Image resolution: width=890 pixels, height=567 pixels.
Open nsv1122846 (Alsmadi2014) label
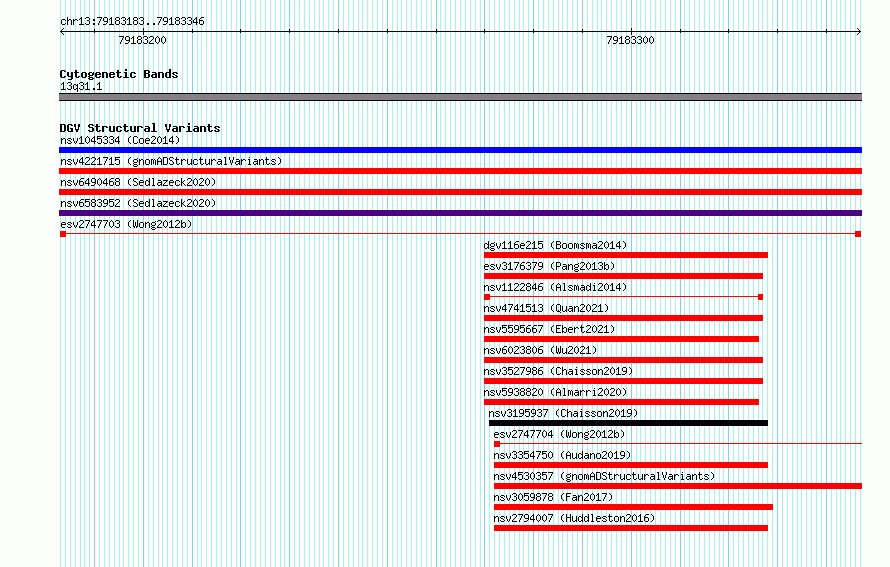pyautogui.click(x=555, y=287)
